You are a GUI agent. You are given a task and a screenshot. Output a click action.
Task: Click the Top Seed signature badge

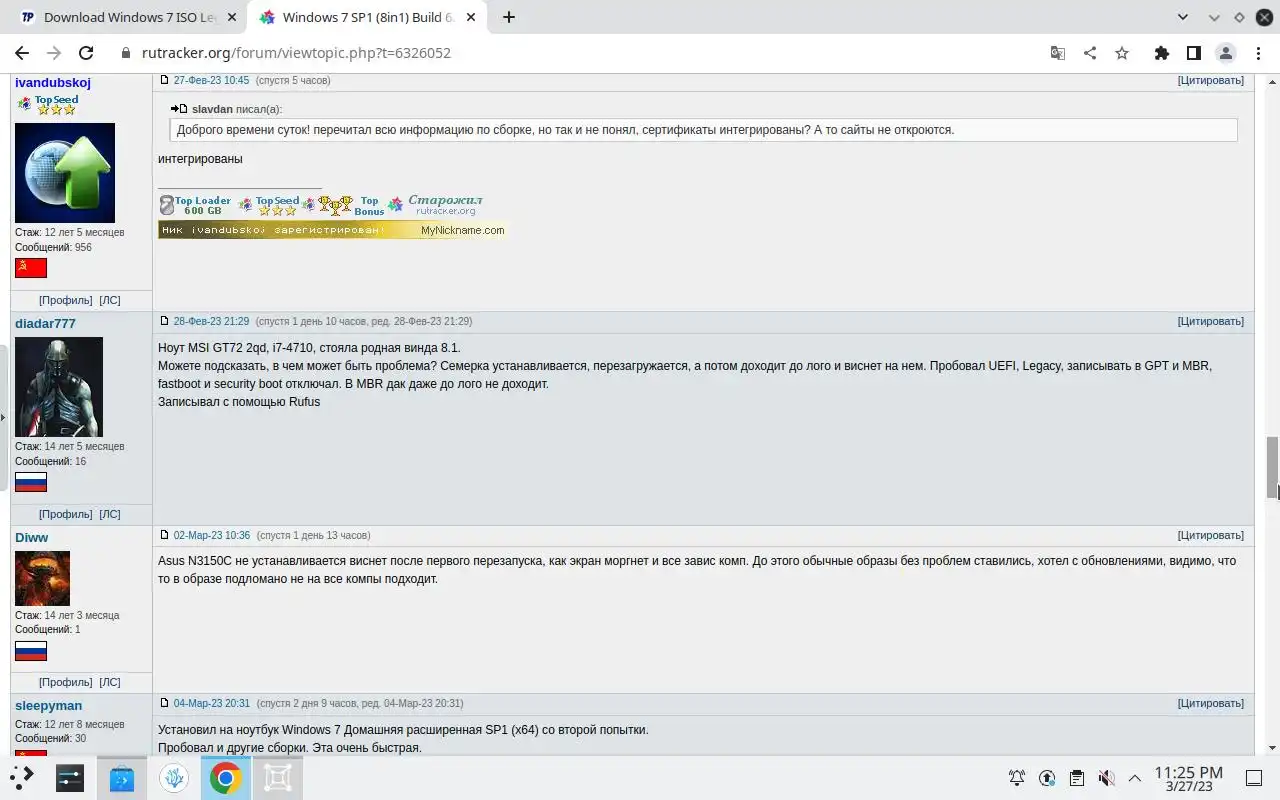click(x=269, y=205)
